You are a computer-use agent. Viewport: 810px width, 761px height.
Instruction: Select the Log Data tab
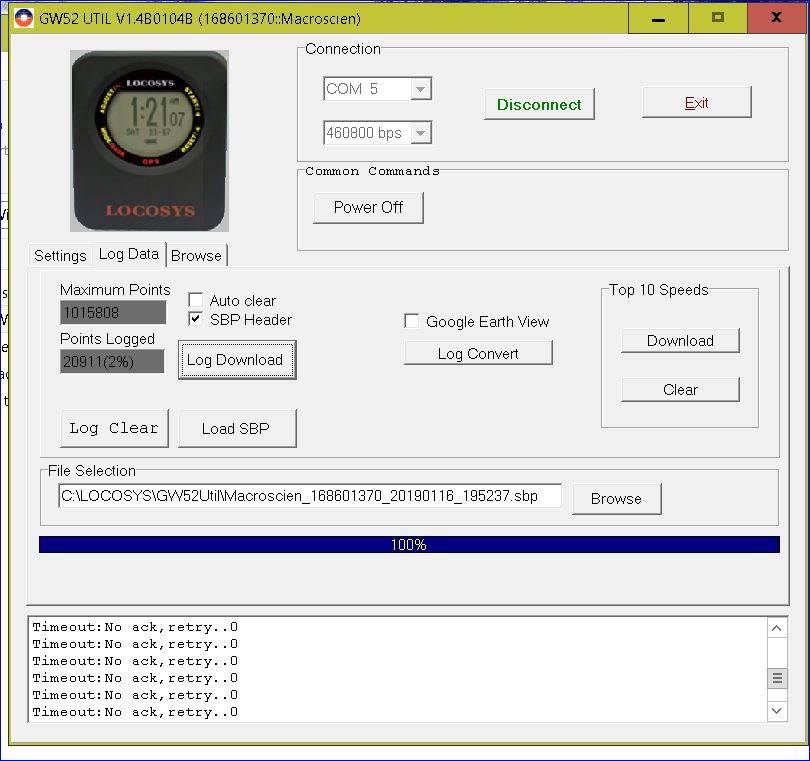click(x=128, y=254)
